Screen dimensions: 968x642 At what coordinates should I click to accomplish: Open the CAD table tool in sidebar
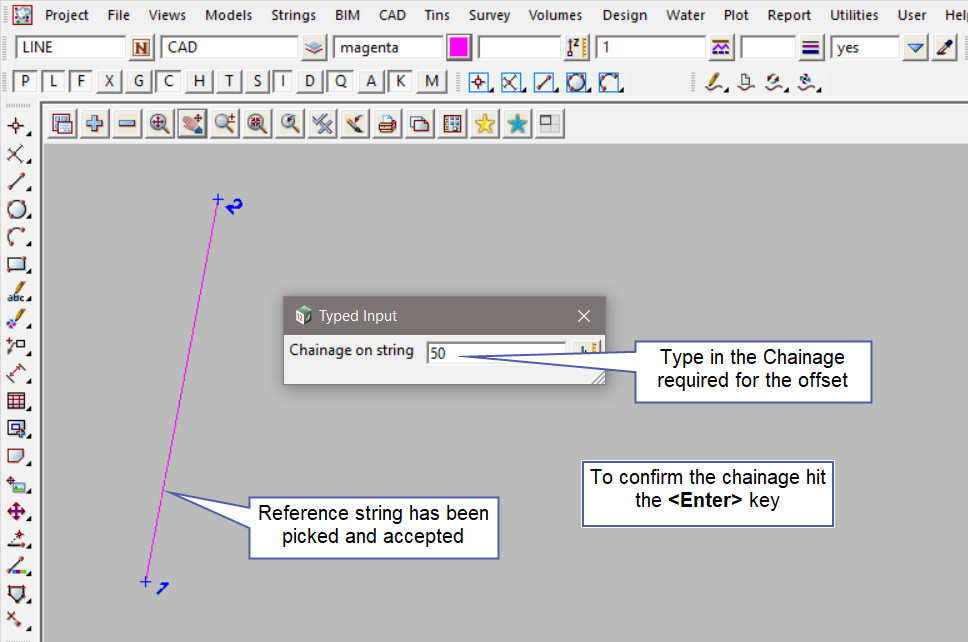point(17,401)
